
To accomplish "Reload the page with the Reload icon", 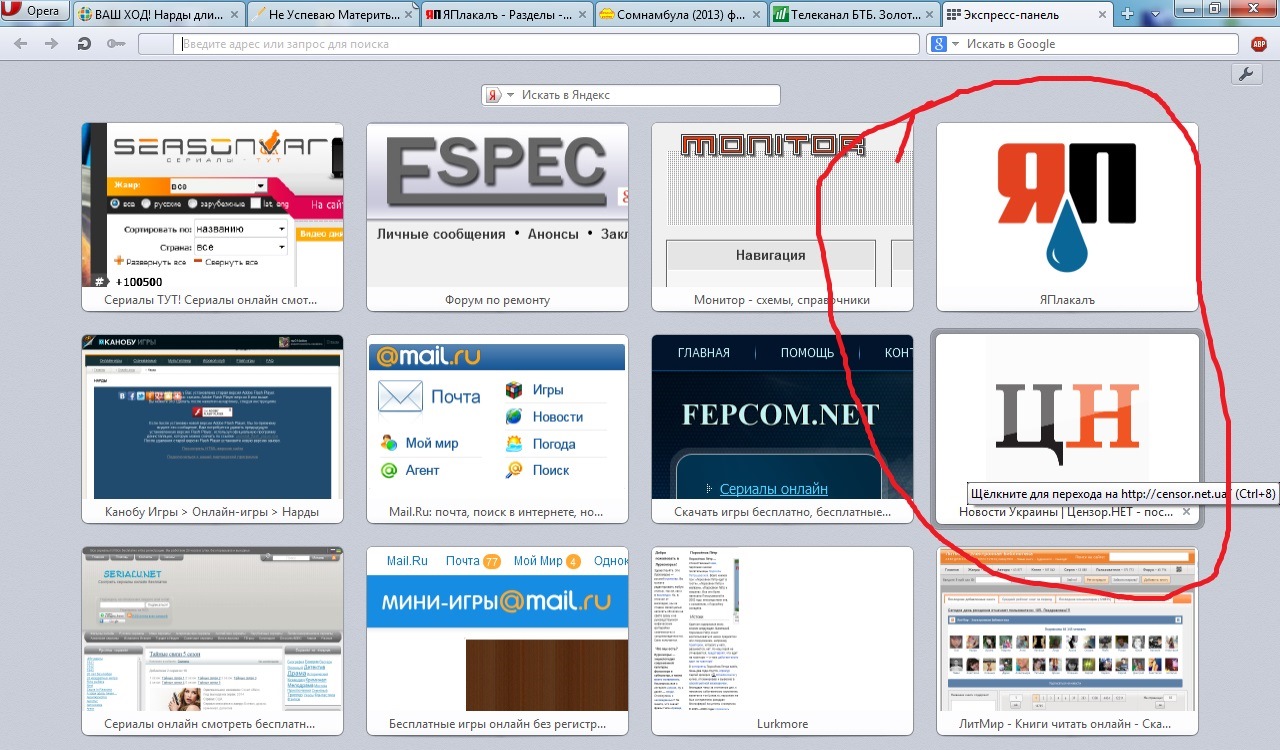I will pyautogui.click(x=85, y=44).
